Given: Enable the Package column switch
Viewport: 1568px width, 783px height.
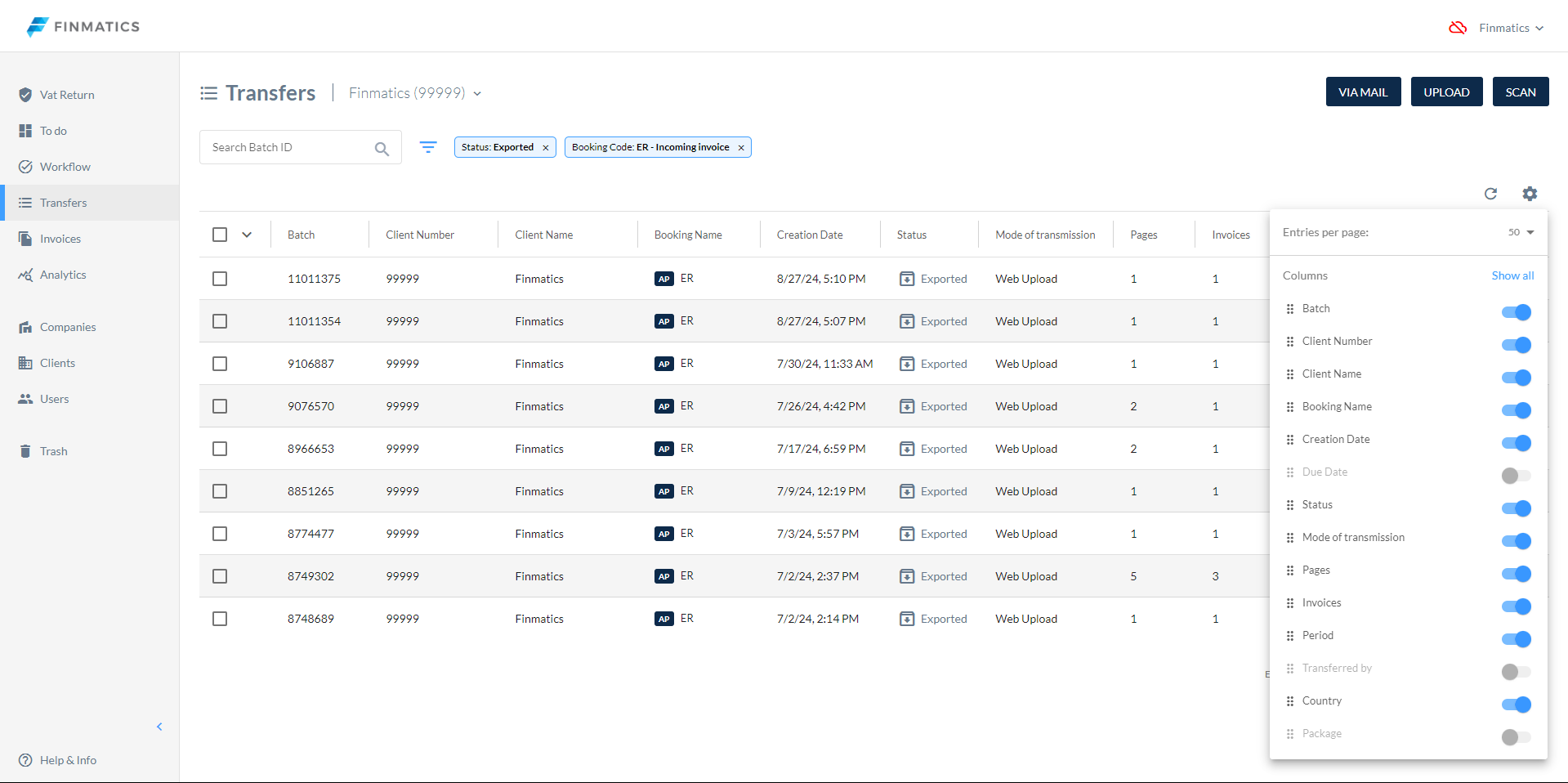Looking at the screenshot, I should [x=1517, y=737].
